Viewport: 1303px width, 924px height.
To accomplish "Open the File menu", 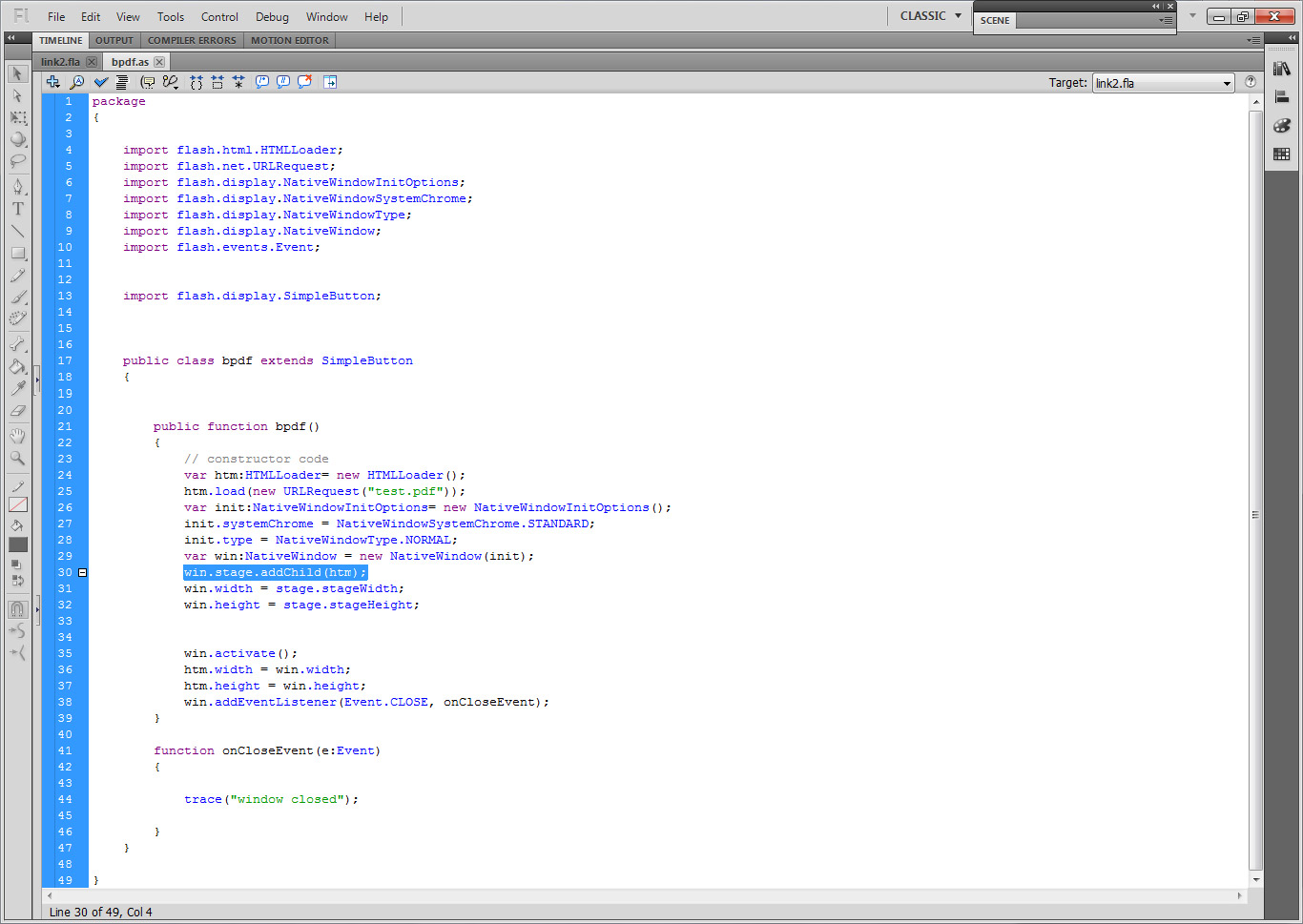I will [x=56, y=17].
